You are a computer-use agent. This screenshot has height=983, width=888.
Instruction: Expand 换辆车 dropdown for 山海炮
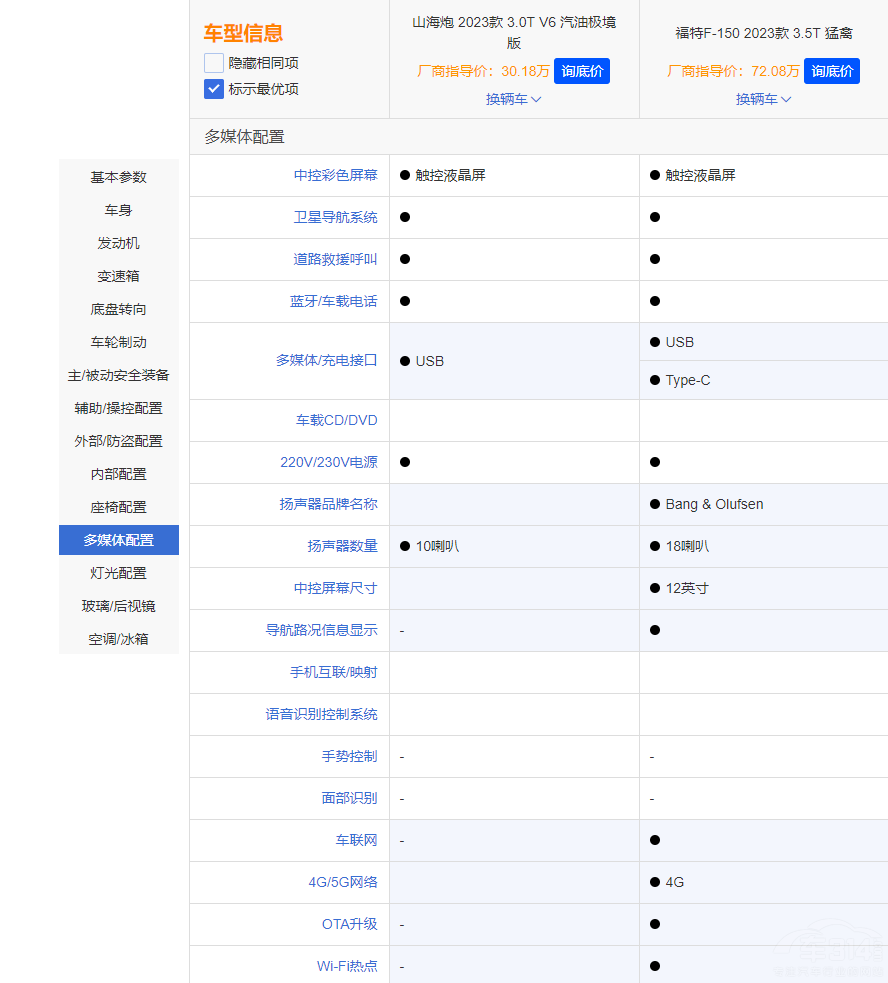click(513, 99)
